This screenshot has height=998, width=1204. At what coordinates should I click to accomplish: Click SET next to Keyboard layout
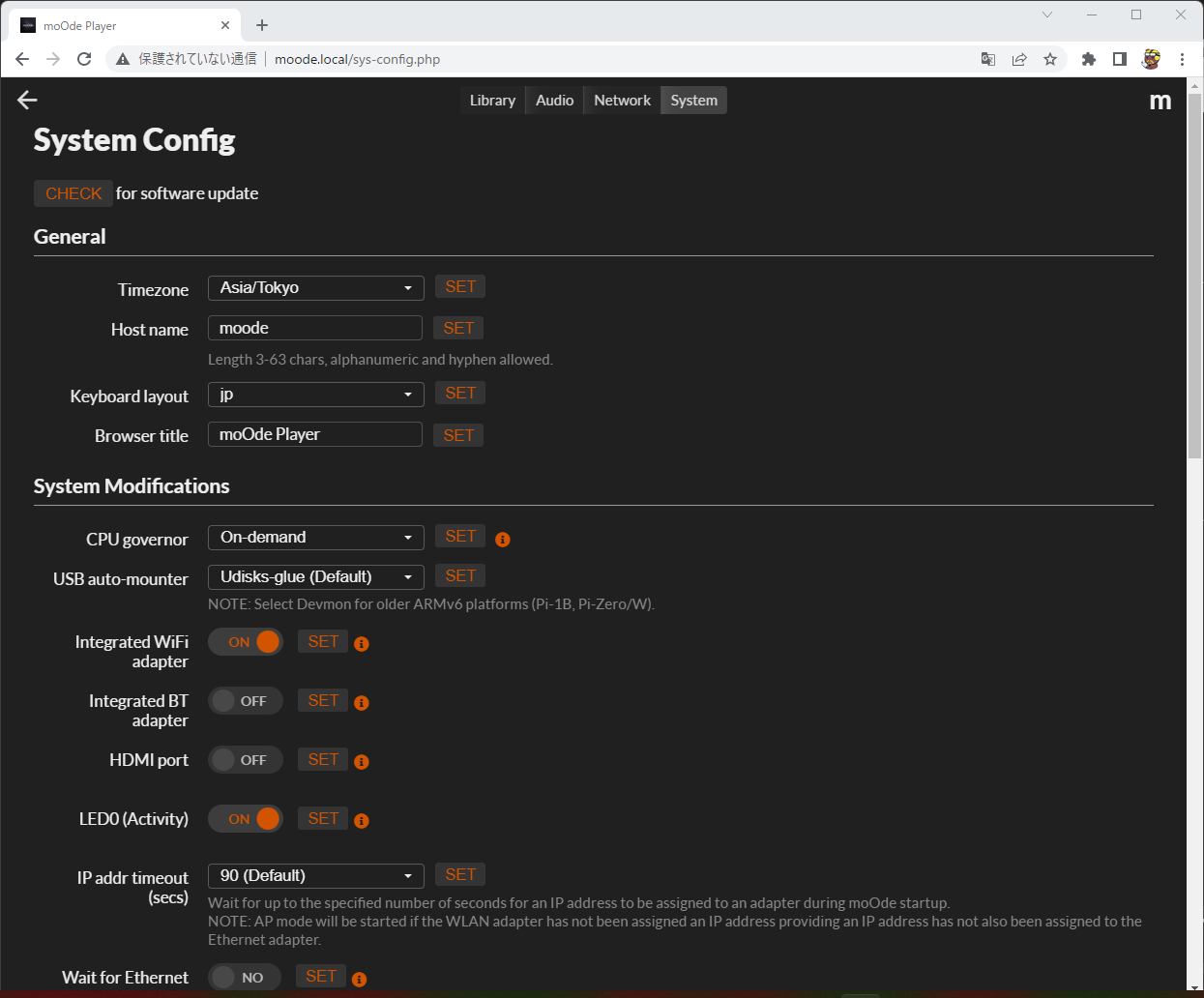pyautogui.click(x=460, y=394)
